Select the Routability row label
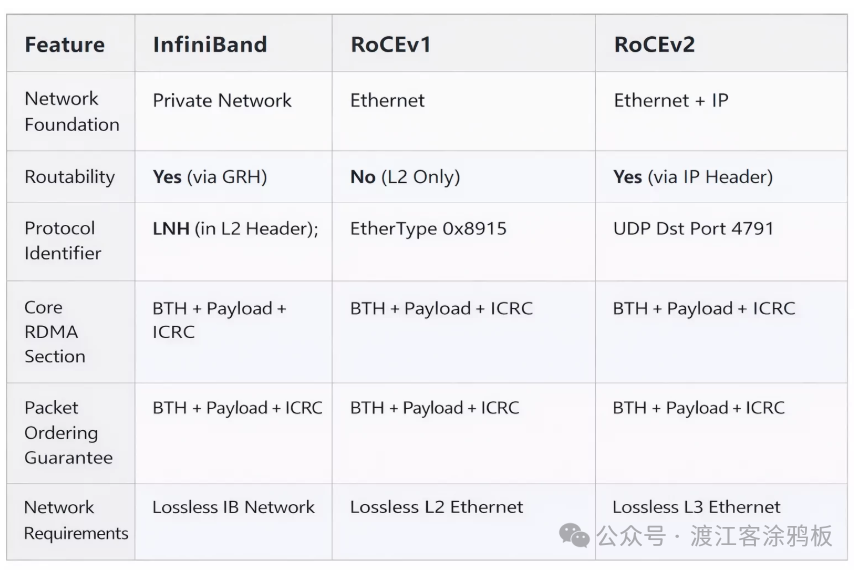Image resolution: width=860 pixels, height=570 pixels. point(69,177)
